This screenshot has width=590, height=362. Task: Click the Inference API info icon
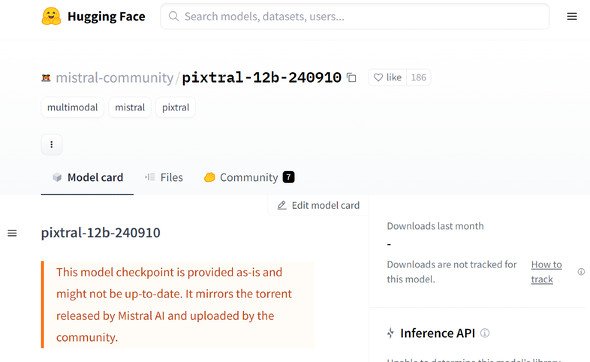tap(485, 333)
